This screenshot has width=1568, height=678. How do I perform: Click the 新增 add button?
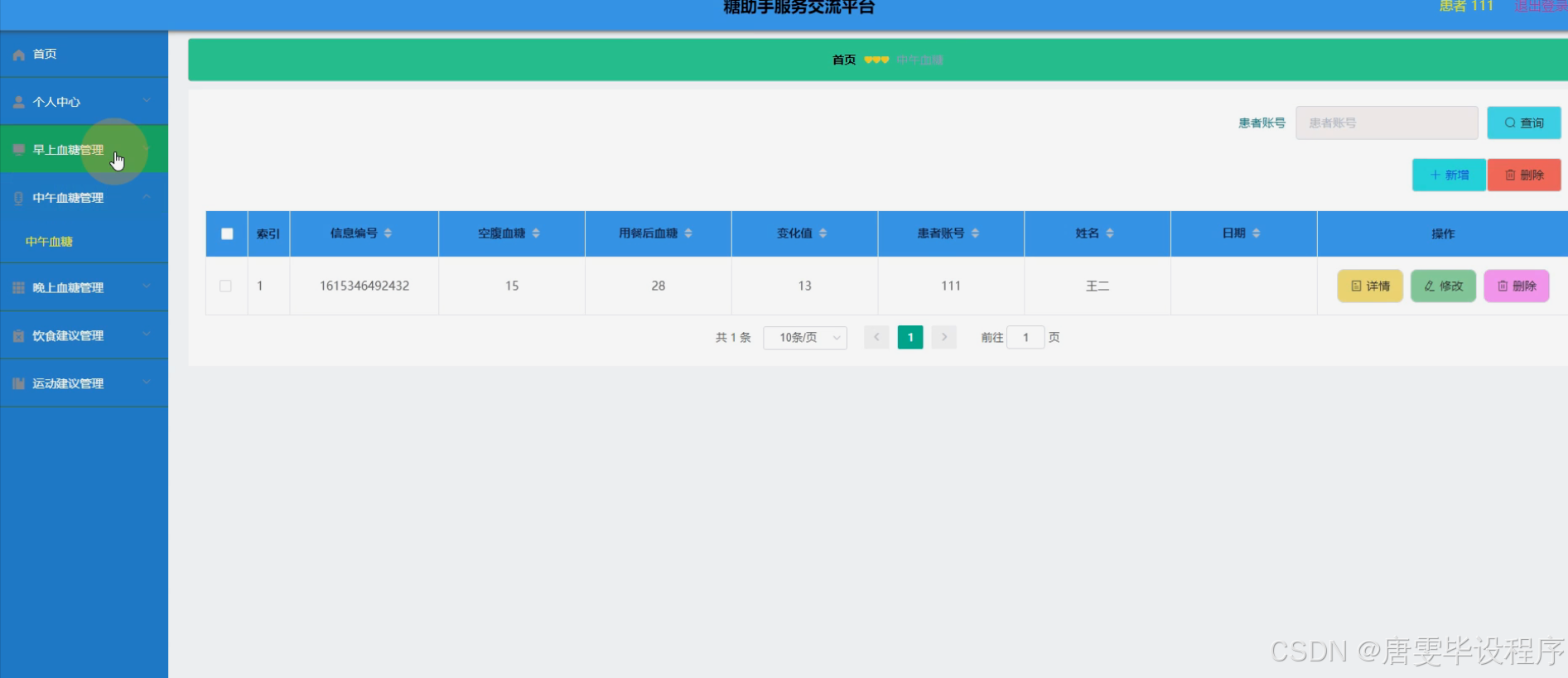click(1449, 175)
